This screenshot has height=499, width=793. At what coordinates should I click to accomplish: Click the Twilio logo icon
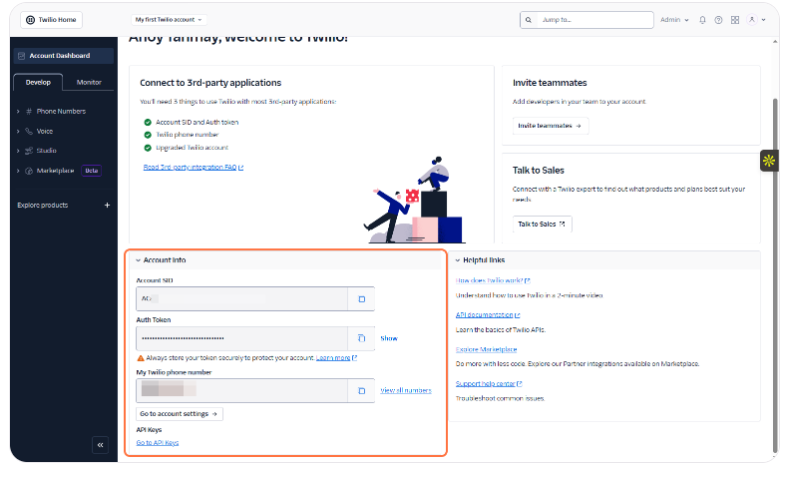click(x=30, y=20)
